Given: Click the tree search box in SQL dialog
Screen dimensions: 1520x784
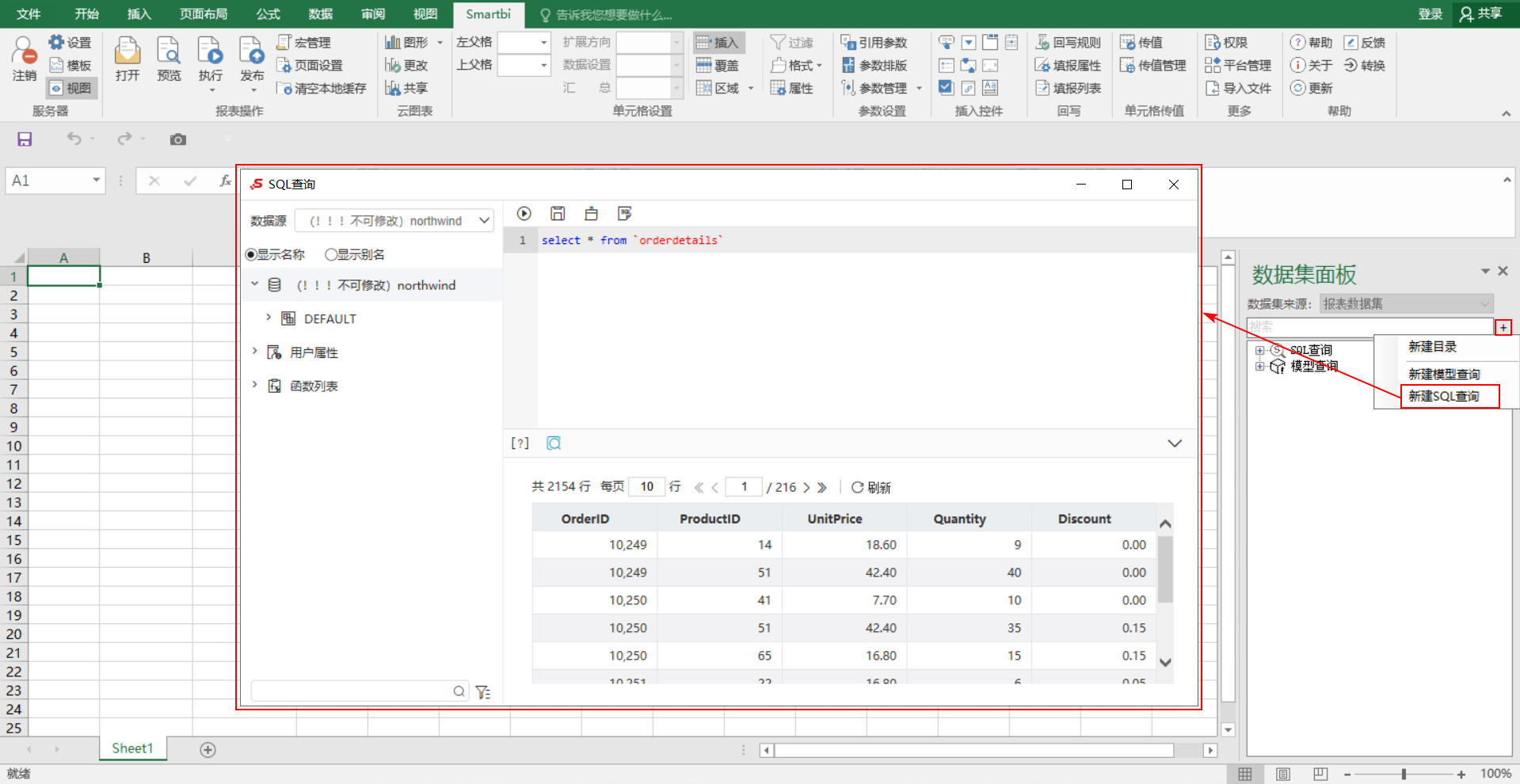Looking at the screenshot, I should pos(360,691).
